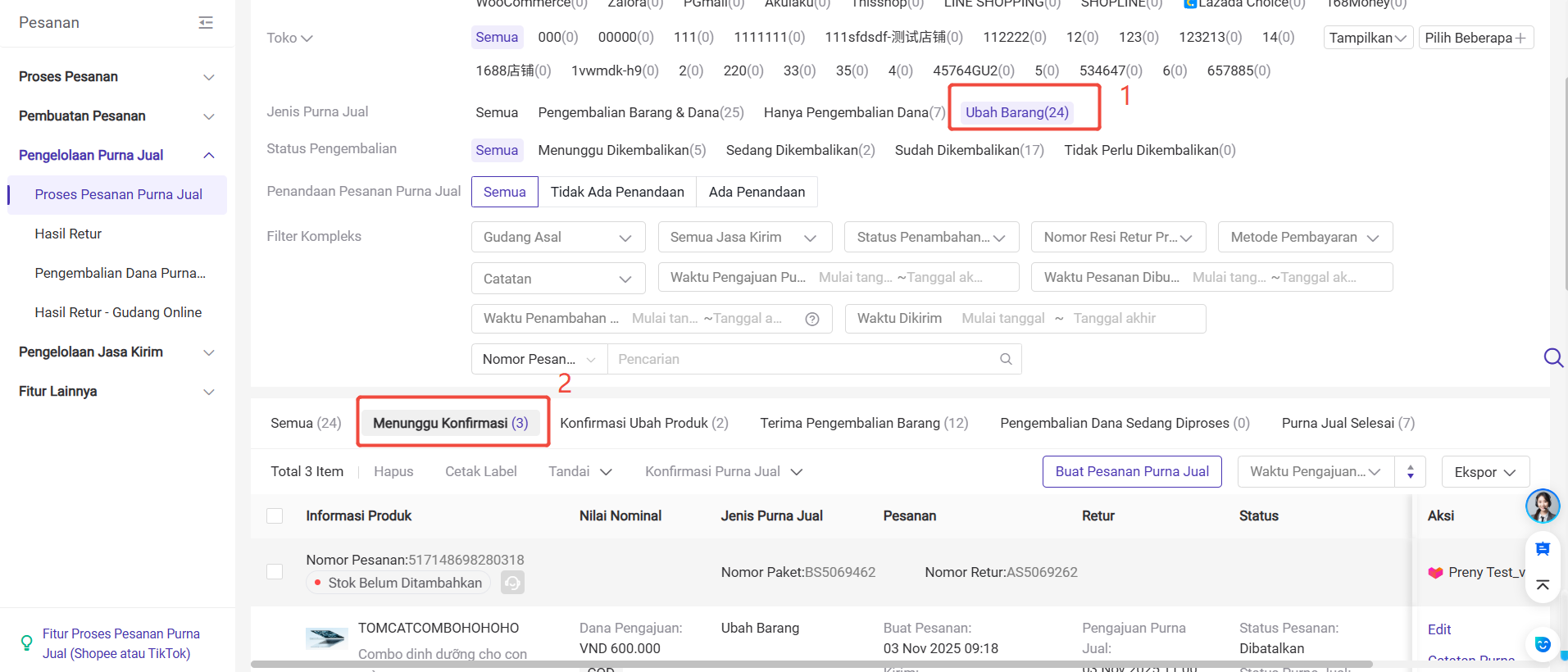Click the horizontal scrollbar below the table
This screenshot has width=1568, height=672.
(811, 664)
